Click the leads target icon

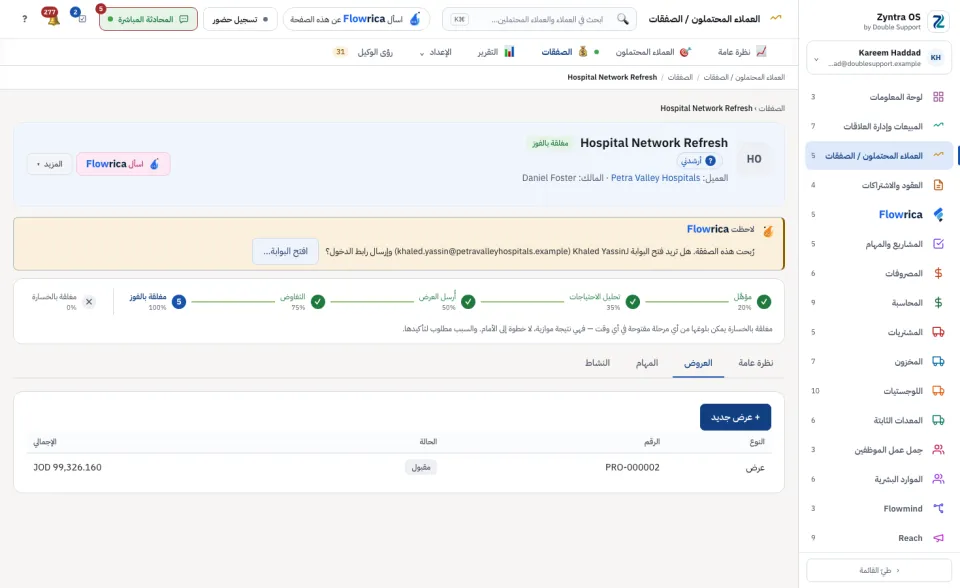coord(685,51)
